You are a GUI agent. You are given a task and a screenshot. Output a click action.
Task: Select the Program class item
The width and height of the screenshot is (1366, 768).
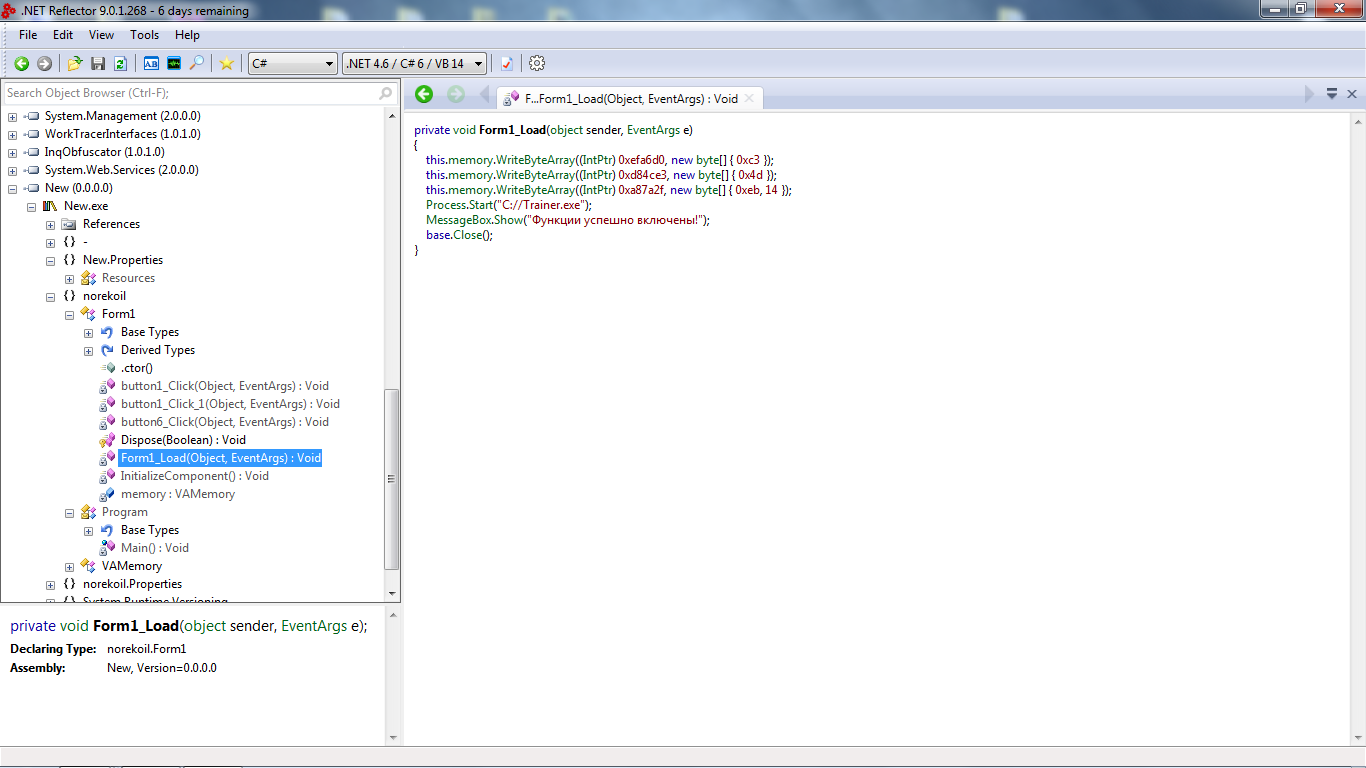(124, 512)
